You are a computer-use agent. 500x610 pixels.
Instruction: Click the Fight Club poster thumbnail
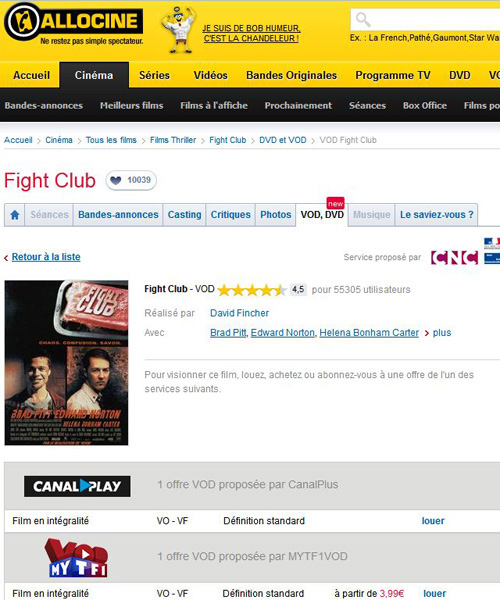click(66, 363)
